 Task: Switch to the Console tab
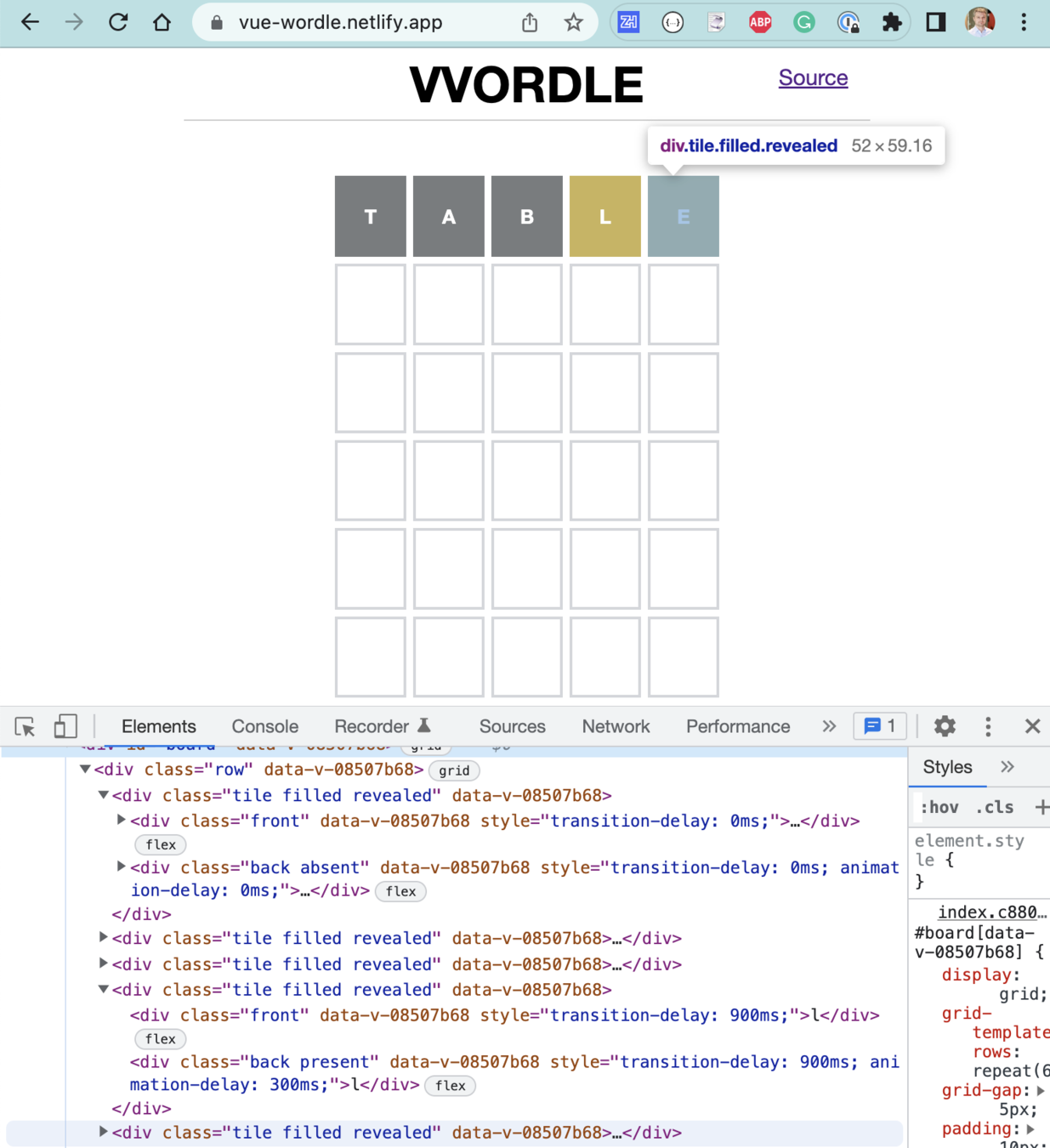pyautogui.click(x=265, y=726)
